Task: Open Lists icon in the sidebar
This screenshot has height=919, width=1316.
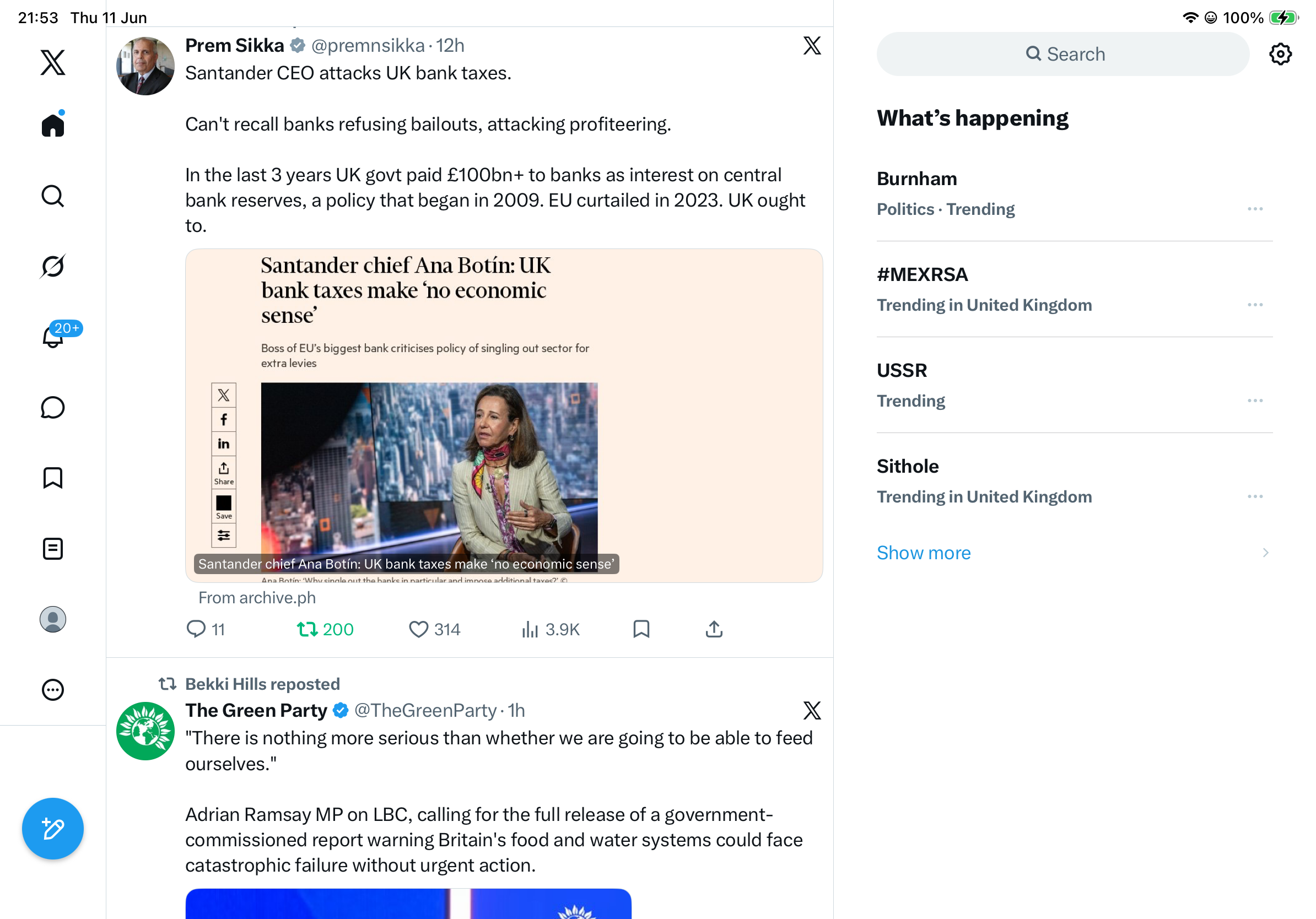Action: (x=53, y=549)
